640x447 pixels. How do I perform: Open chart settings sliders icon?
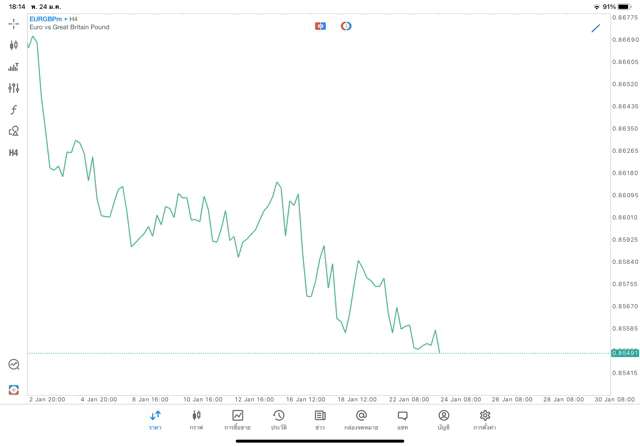click(x=13, y=88)
